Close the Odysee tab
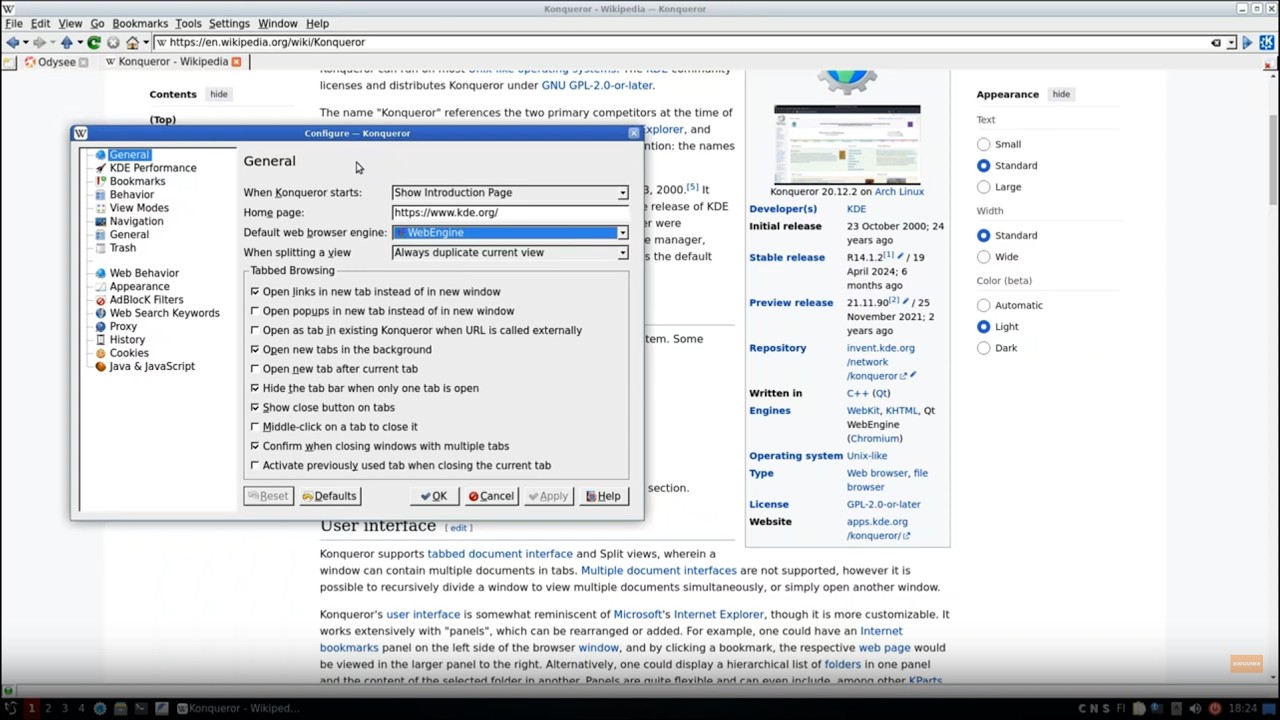 [x=83, y=62]
